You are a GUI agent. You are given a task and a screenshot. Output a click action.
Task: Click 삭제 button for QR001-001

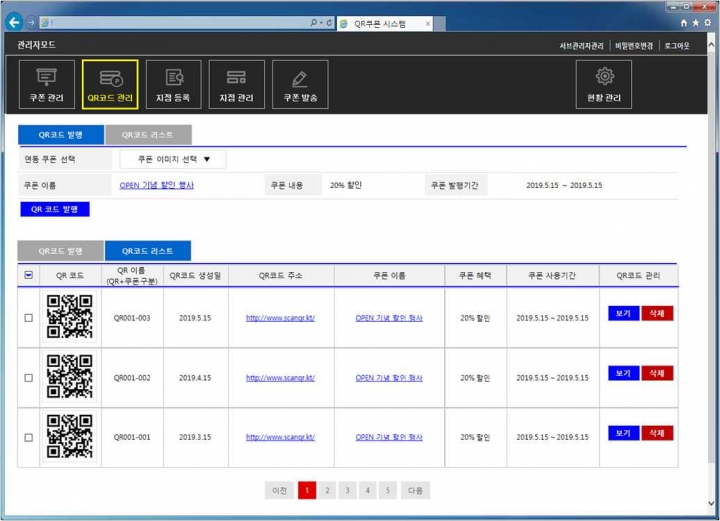[657, 433]
